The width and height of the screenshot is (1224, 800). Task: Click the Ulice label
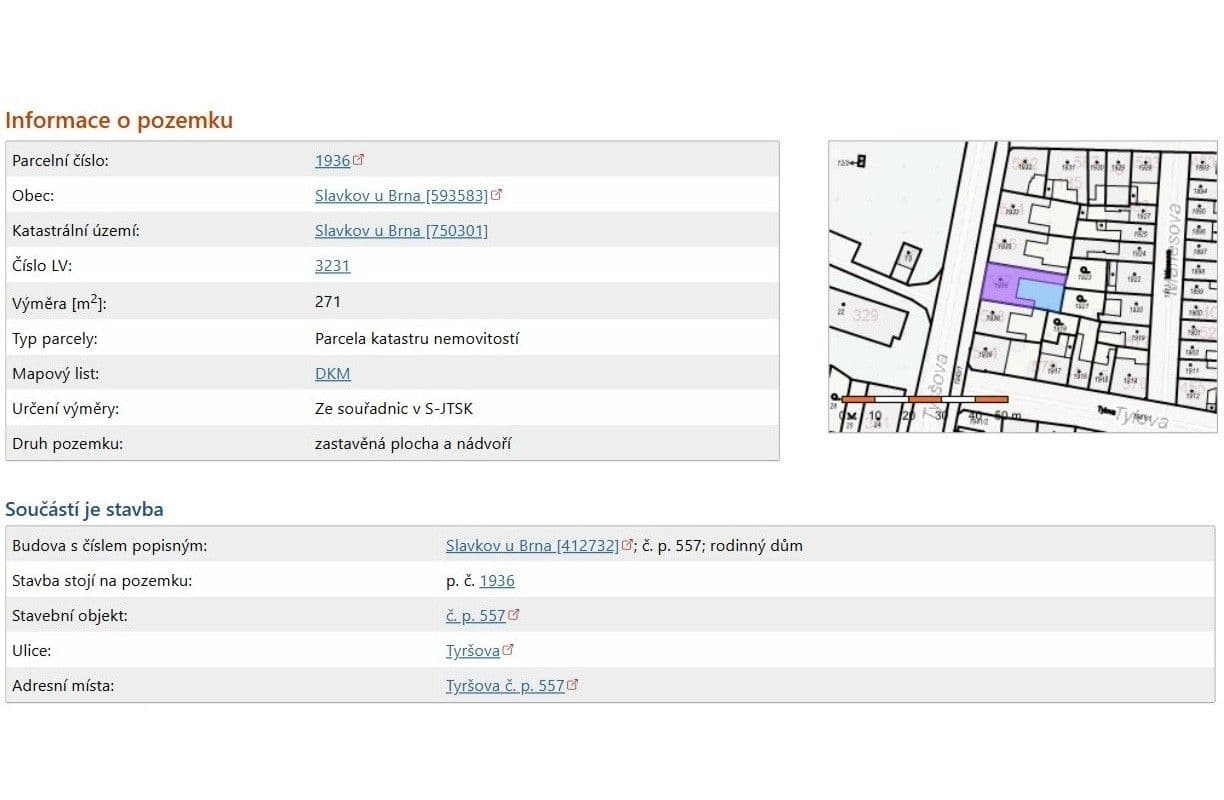click(x=31, y=651)
